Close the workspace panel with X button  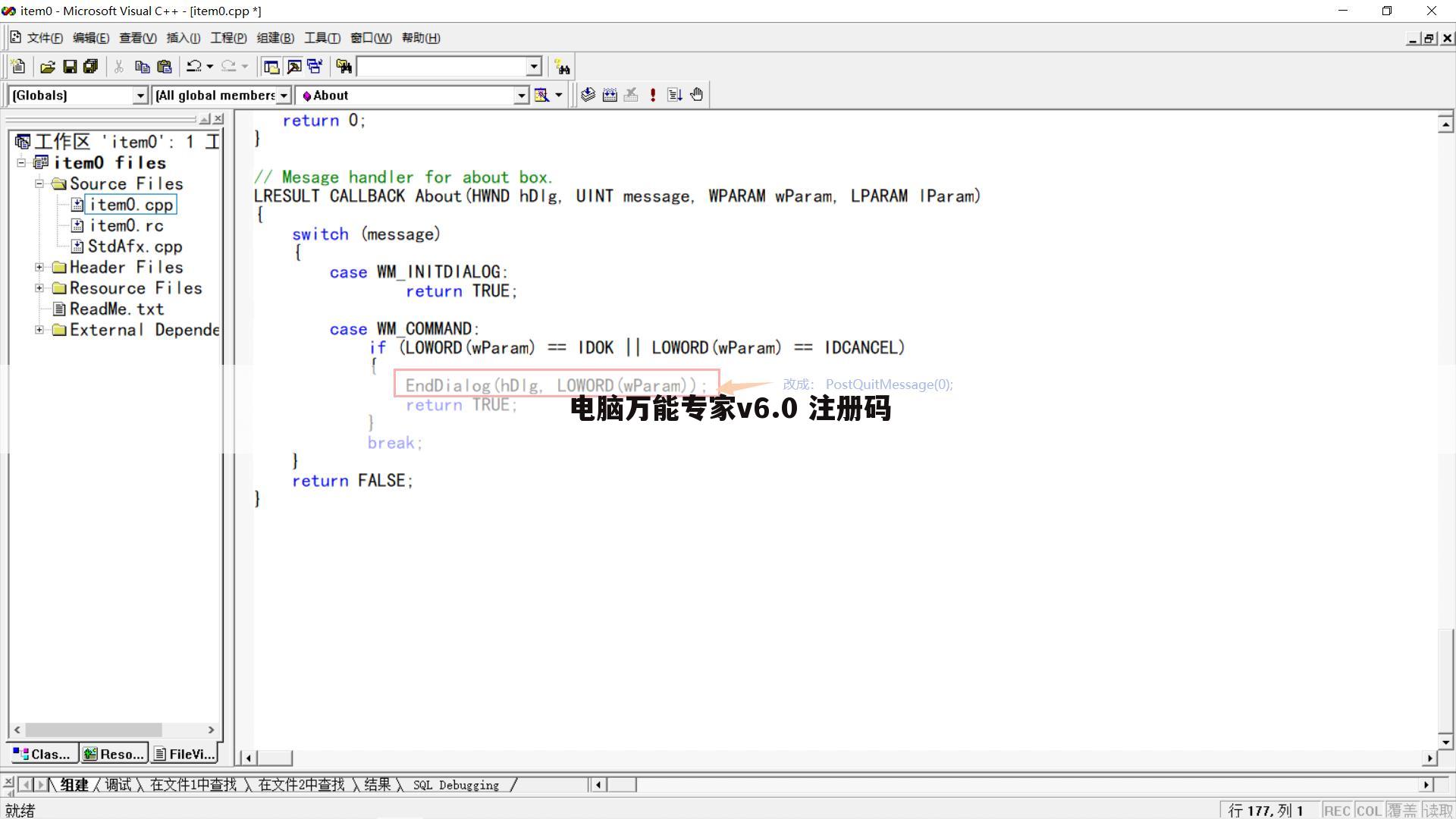tap(218, 119)
